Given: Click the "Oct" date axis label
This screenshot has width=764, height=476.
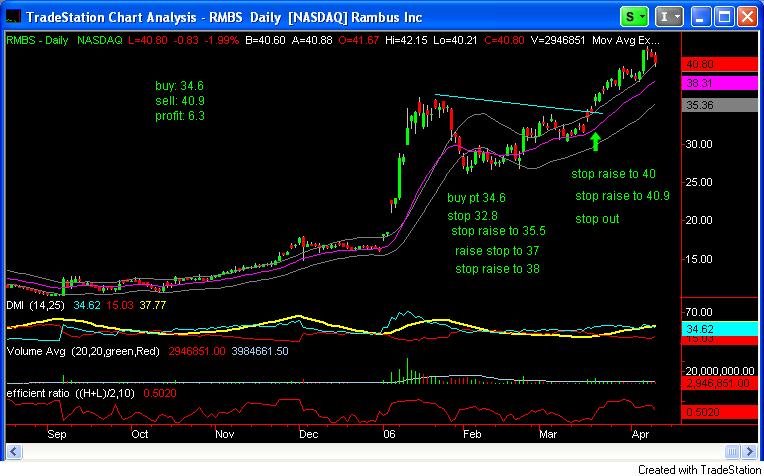Looking at the screenshot, I should pos(140,434).
